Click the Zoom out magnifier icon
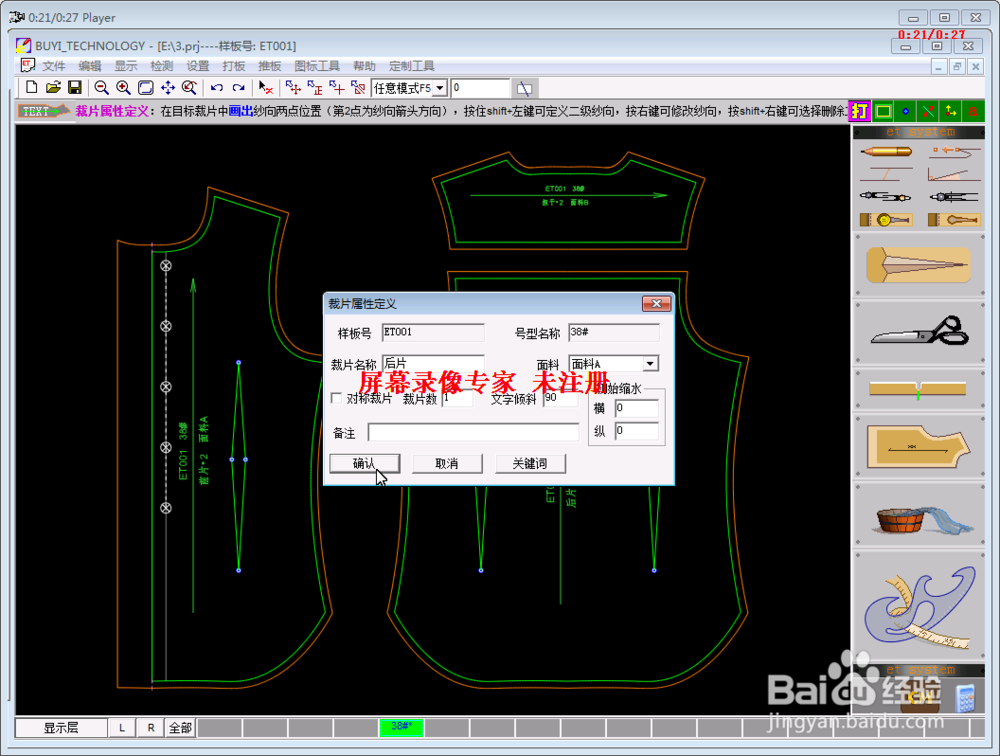1000x756 pixels. click(x=101, y=87)
